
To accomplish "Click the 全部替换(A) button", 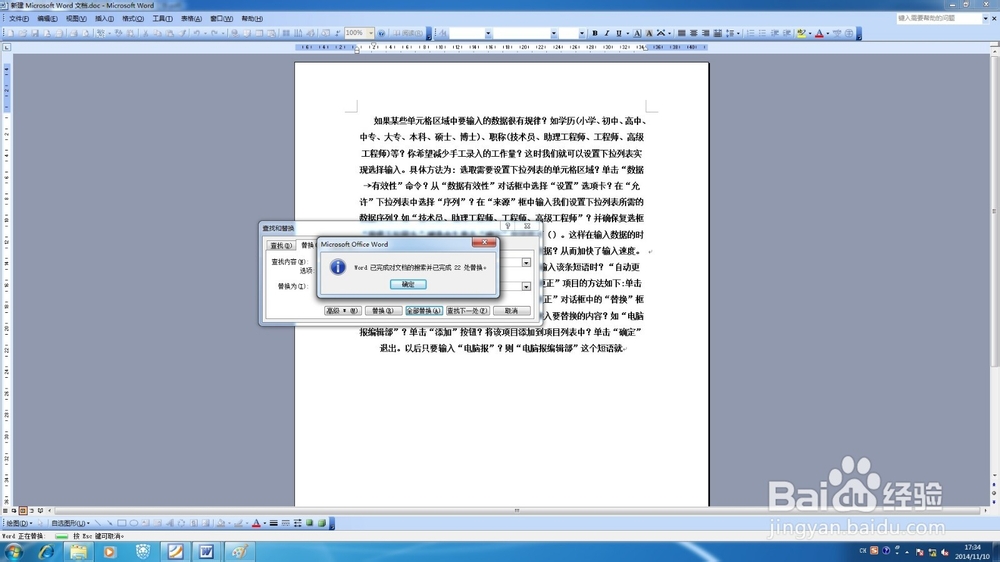I will point(423,311).
